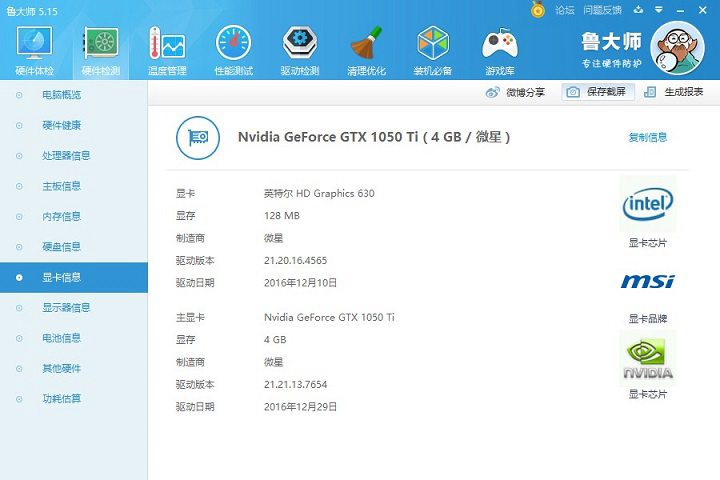The width and height of the screenshot is (720, 480).
Task: Go to 内存信息 memory info
Action: pos(61,216)
